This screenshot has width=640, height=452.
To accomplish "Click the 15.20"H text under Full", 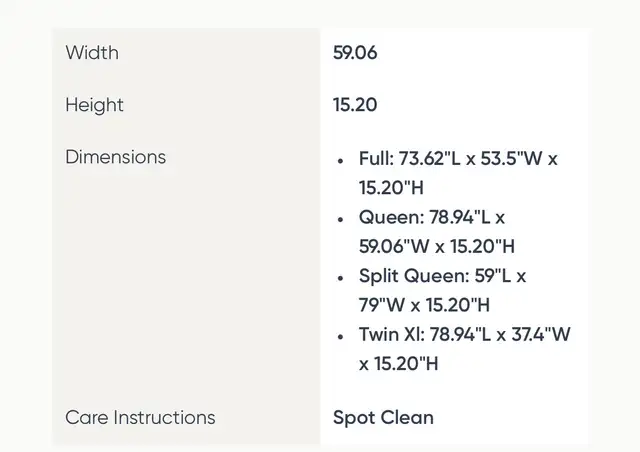I will 391,188.
